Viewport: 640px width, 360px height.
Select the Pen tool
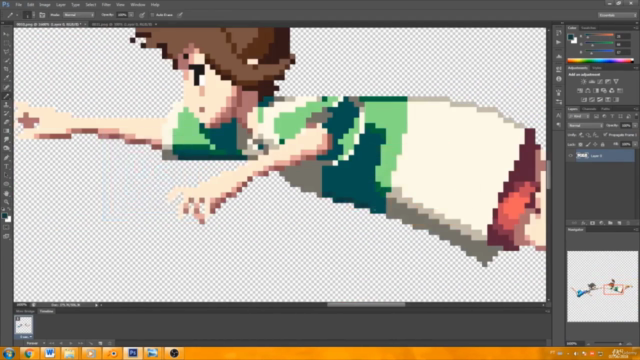[x=7, y=158]
